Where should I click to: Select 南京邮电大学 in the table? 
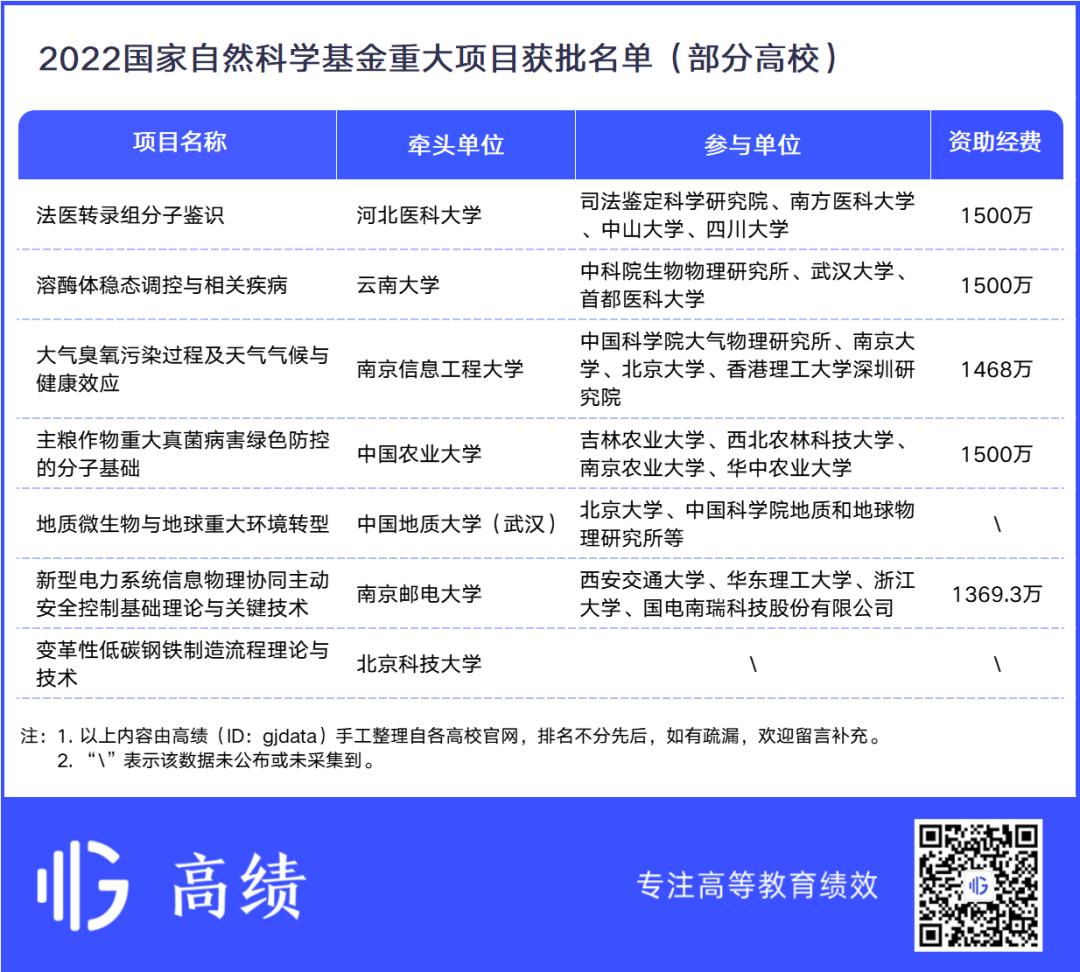click(419, 594)
